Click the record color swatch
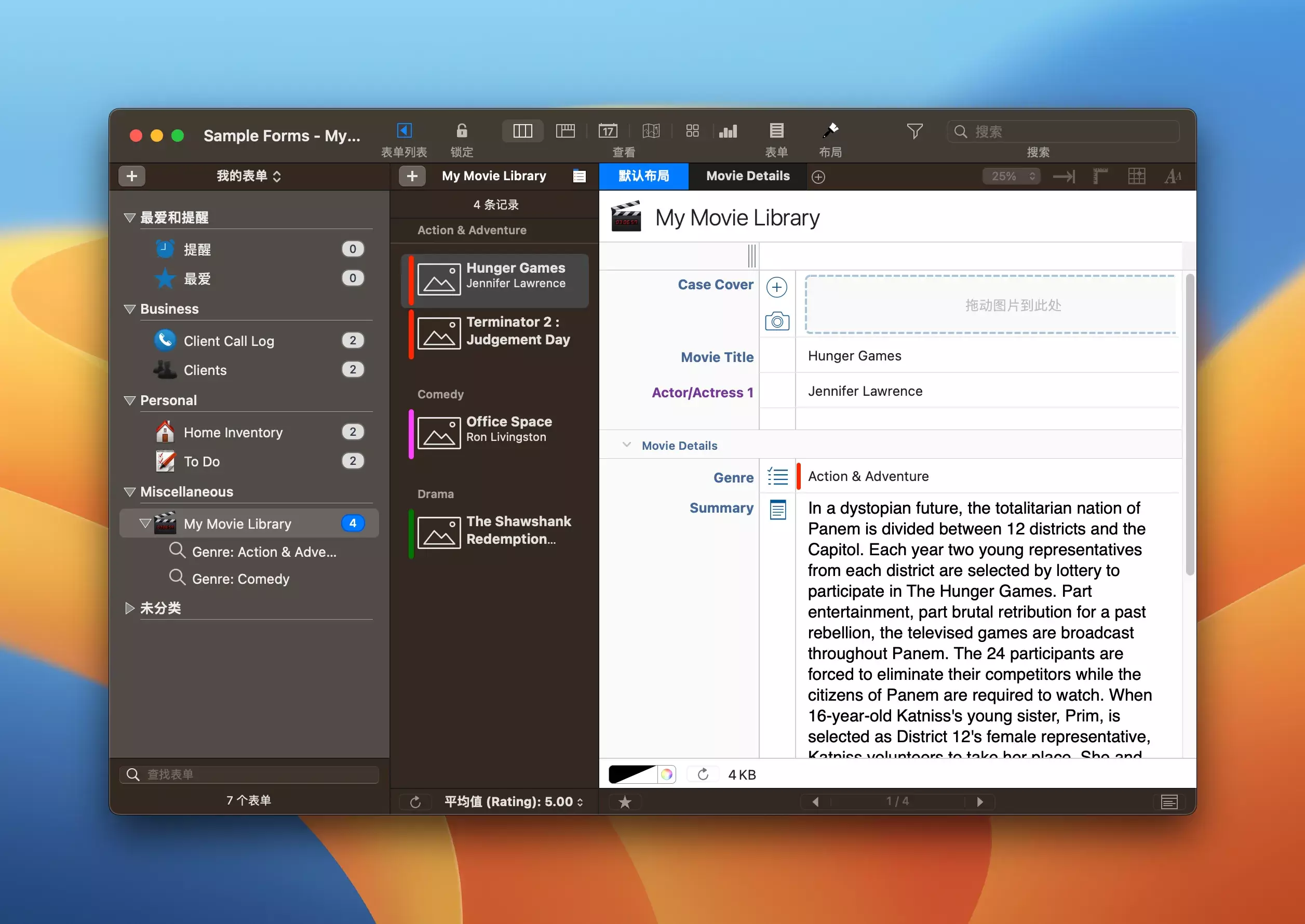1305x924 pixels. (631, 774)
